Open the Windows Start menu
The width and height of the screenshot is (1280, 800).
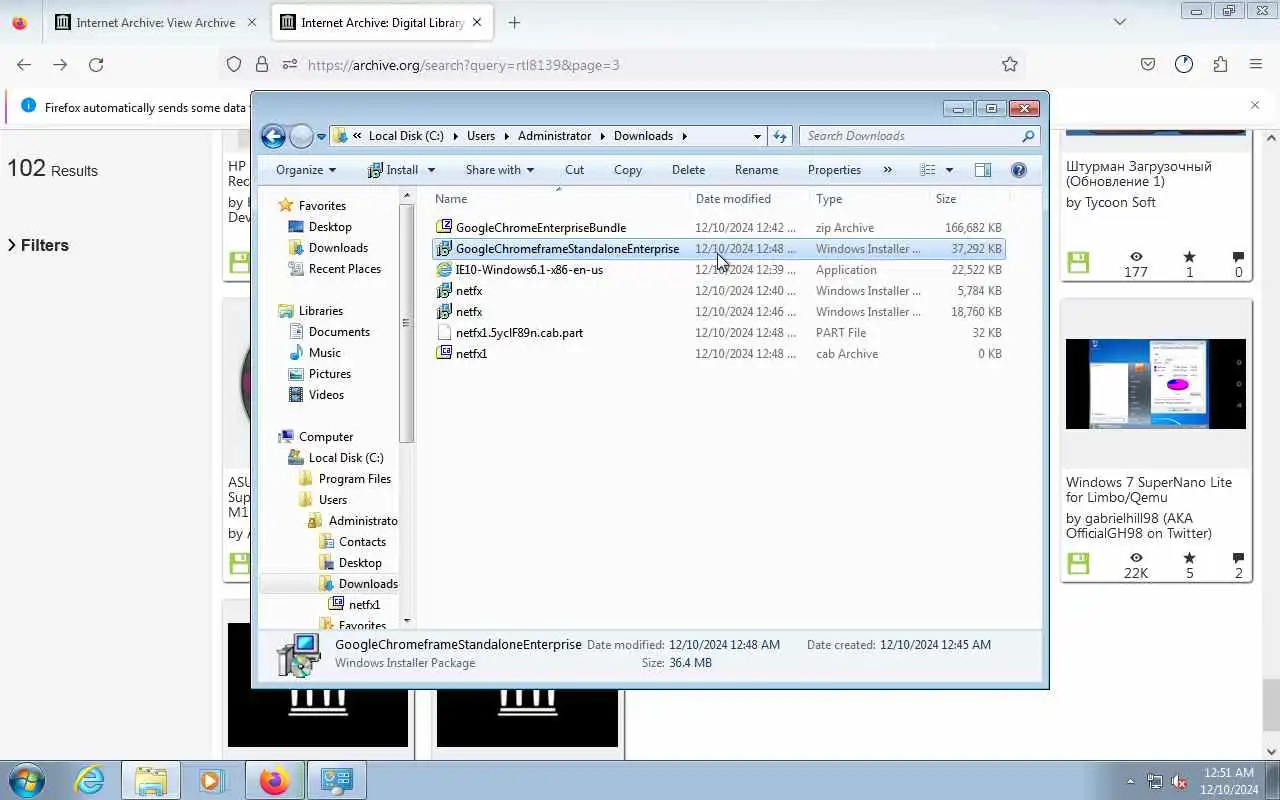click(x=26, y=780)
